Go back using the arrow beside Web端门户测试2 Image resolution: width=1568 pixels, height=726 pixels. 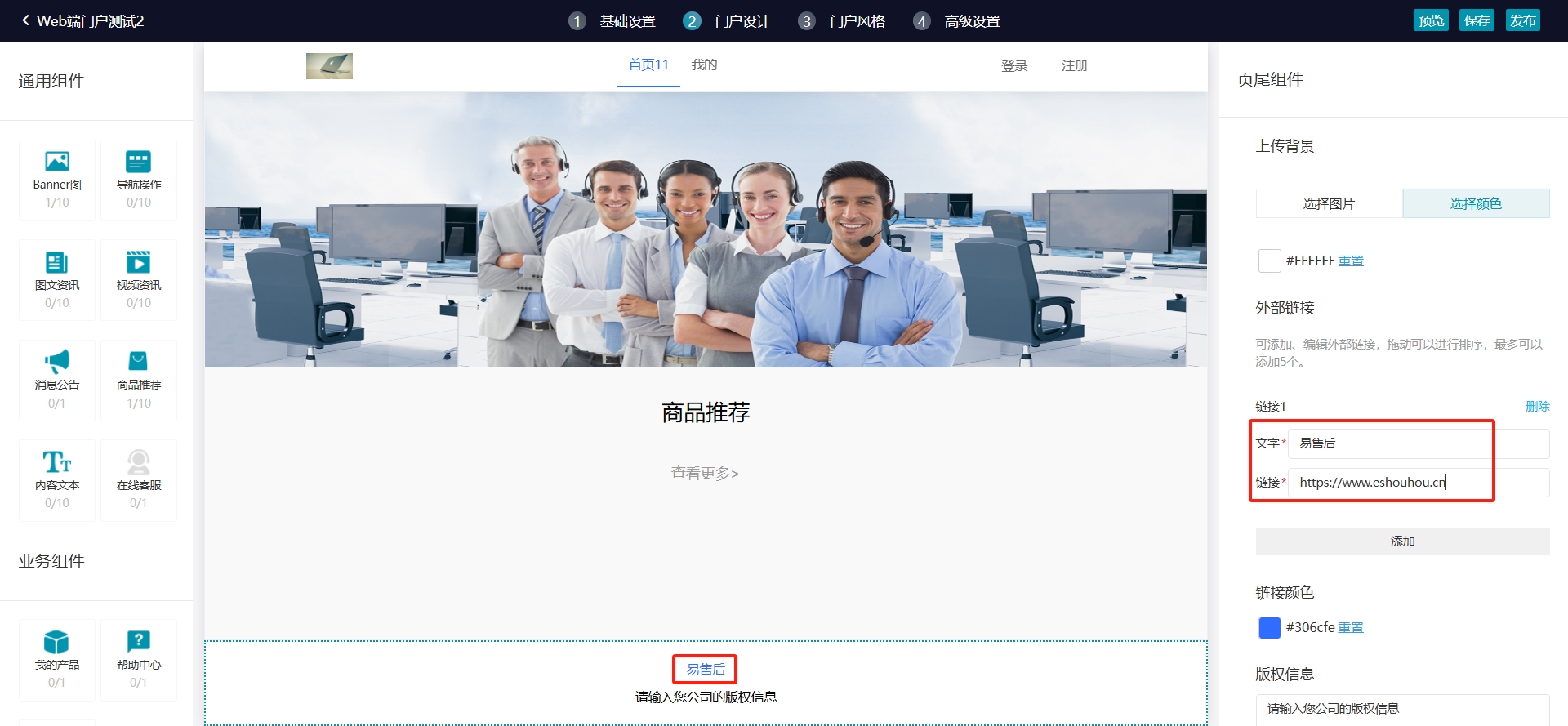[25, 20]
